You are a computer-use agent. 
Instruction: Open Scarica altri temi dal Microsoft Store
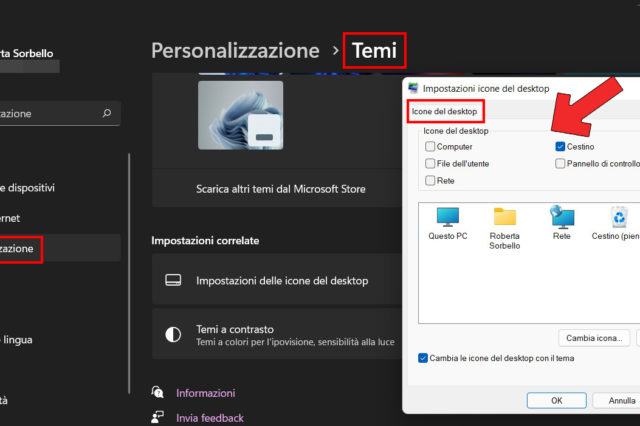(277, 189)
